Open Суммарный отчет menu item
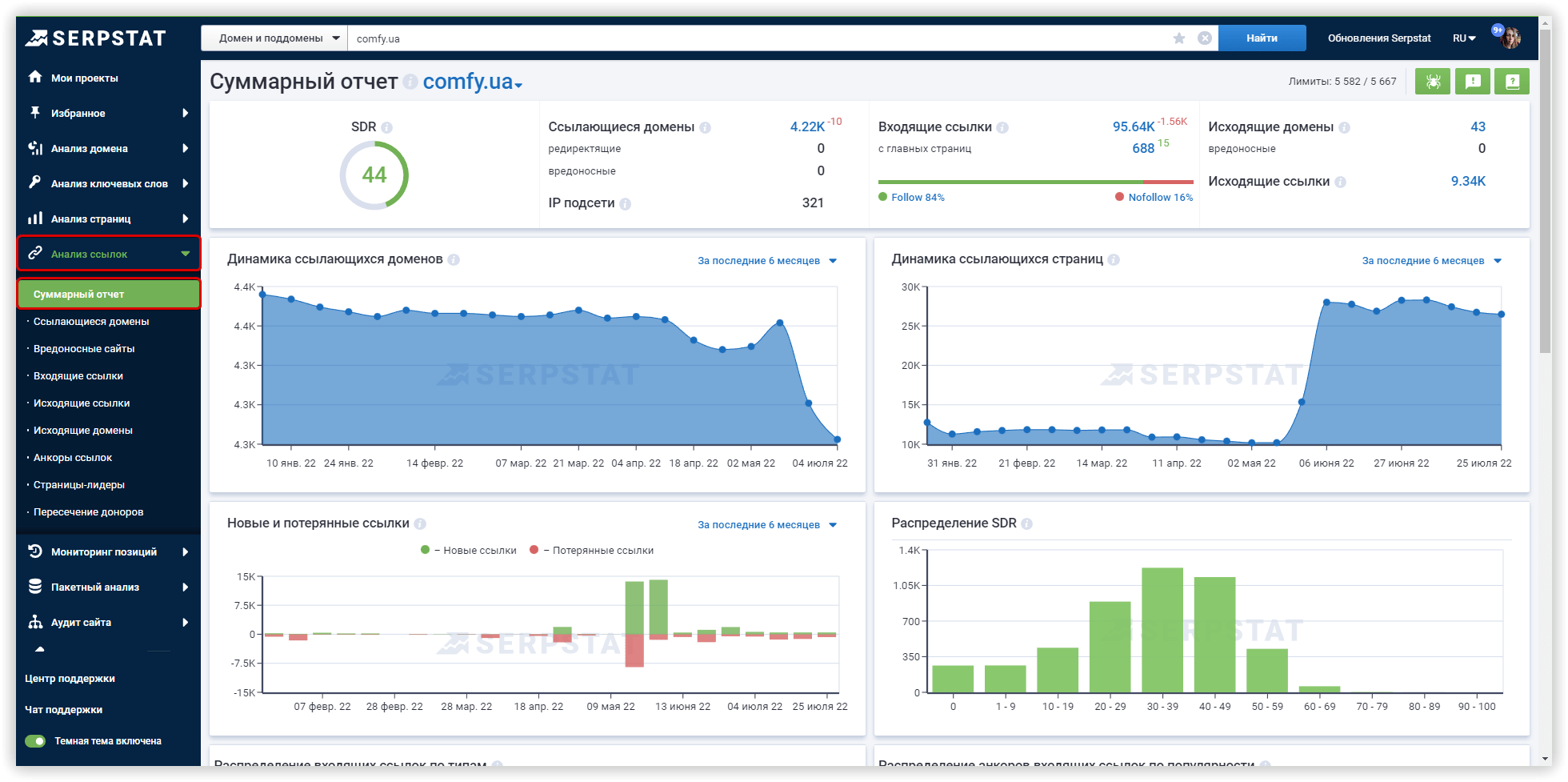Screen dimensions: 1568x782 (109, 294)
